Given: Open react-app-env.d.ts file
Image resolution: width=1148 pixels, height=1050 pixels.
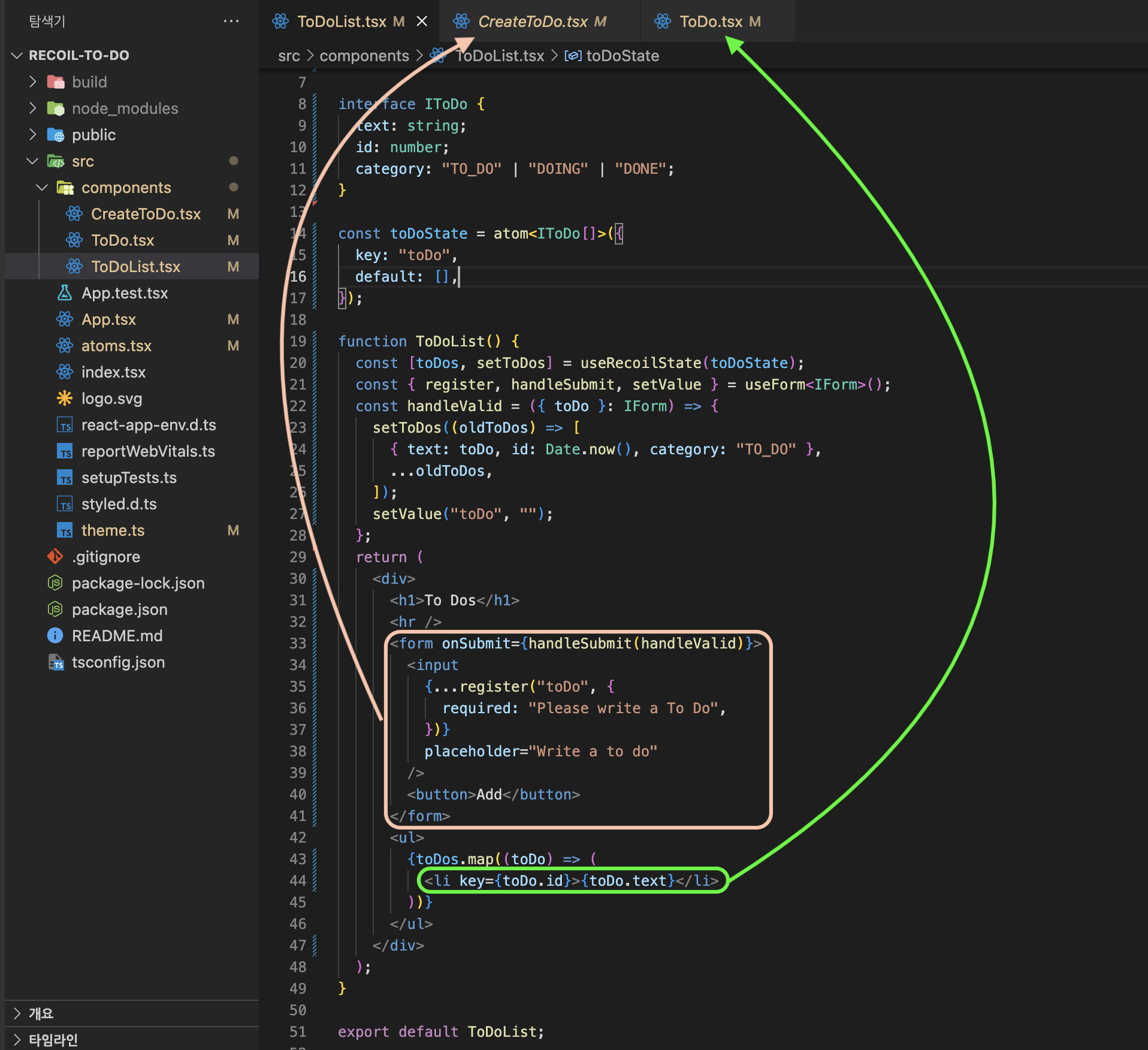Looking at the screenshot, I should tap(149, 425).
